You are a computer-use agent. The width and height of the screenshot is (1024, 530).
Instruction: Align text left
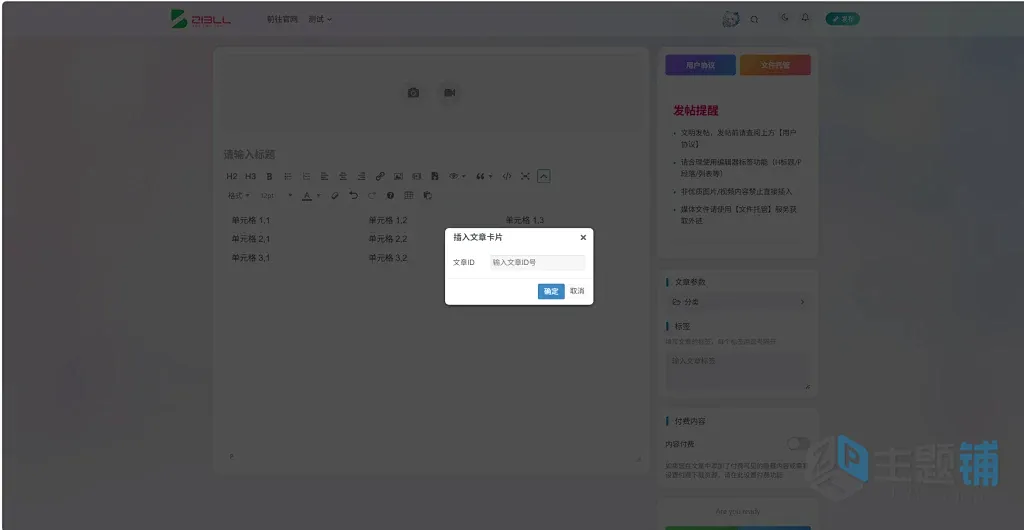coord(325,176)
